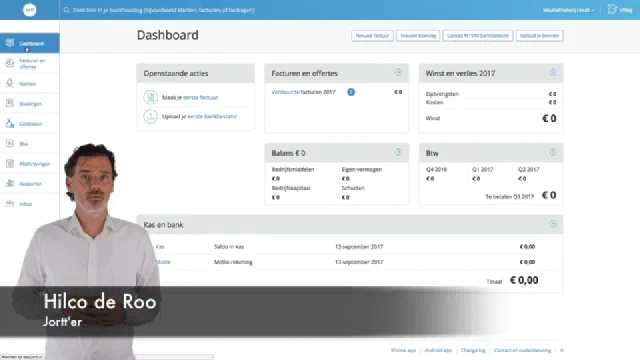This screenshot has height=360, width=640.
Task: Expand the Facturen en offertes panel circle icon
Action: (398, 72)
